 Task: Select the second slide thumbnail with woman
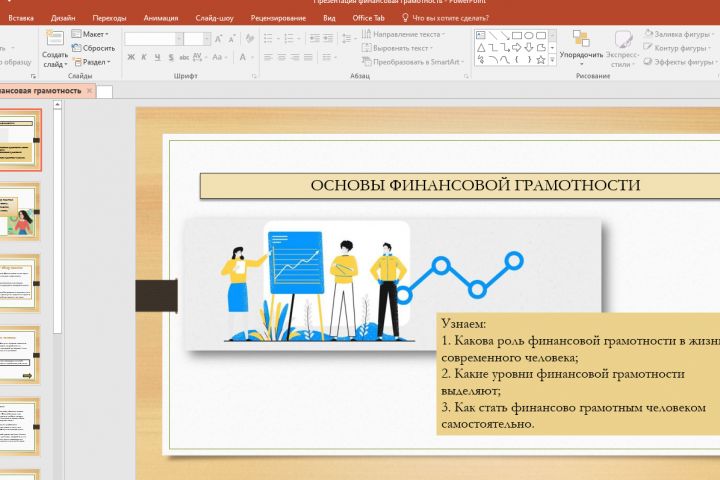[20, 212]
